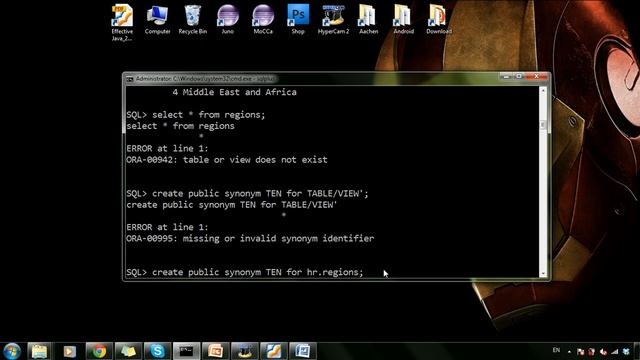Switch to Microsoft Word in the taskbar
This screenshot has height=360, width=640.
click(x=302, y=351)
